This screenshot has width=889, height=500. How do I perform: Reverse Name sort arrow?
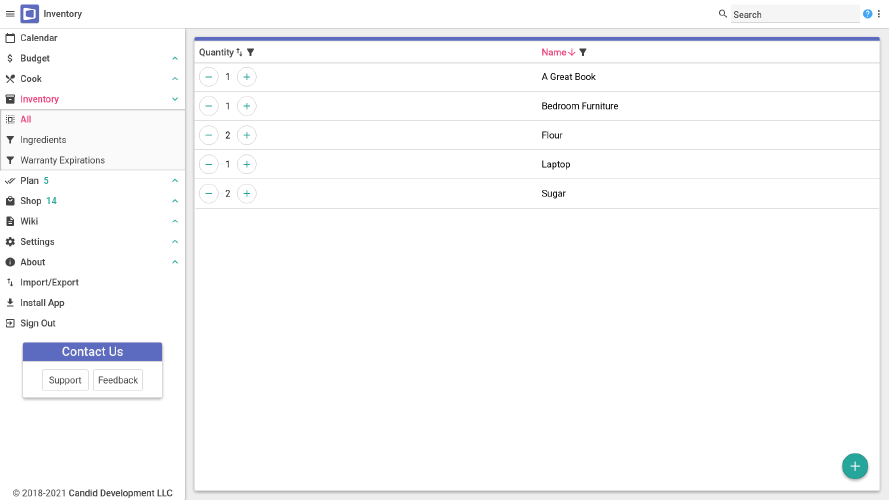(572, 52)
